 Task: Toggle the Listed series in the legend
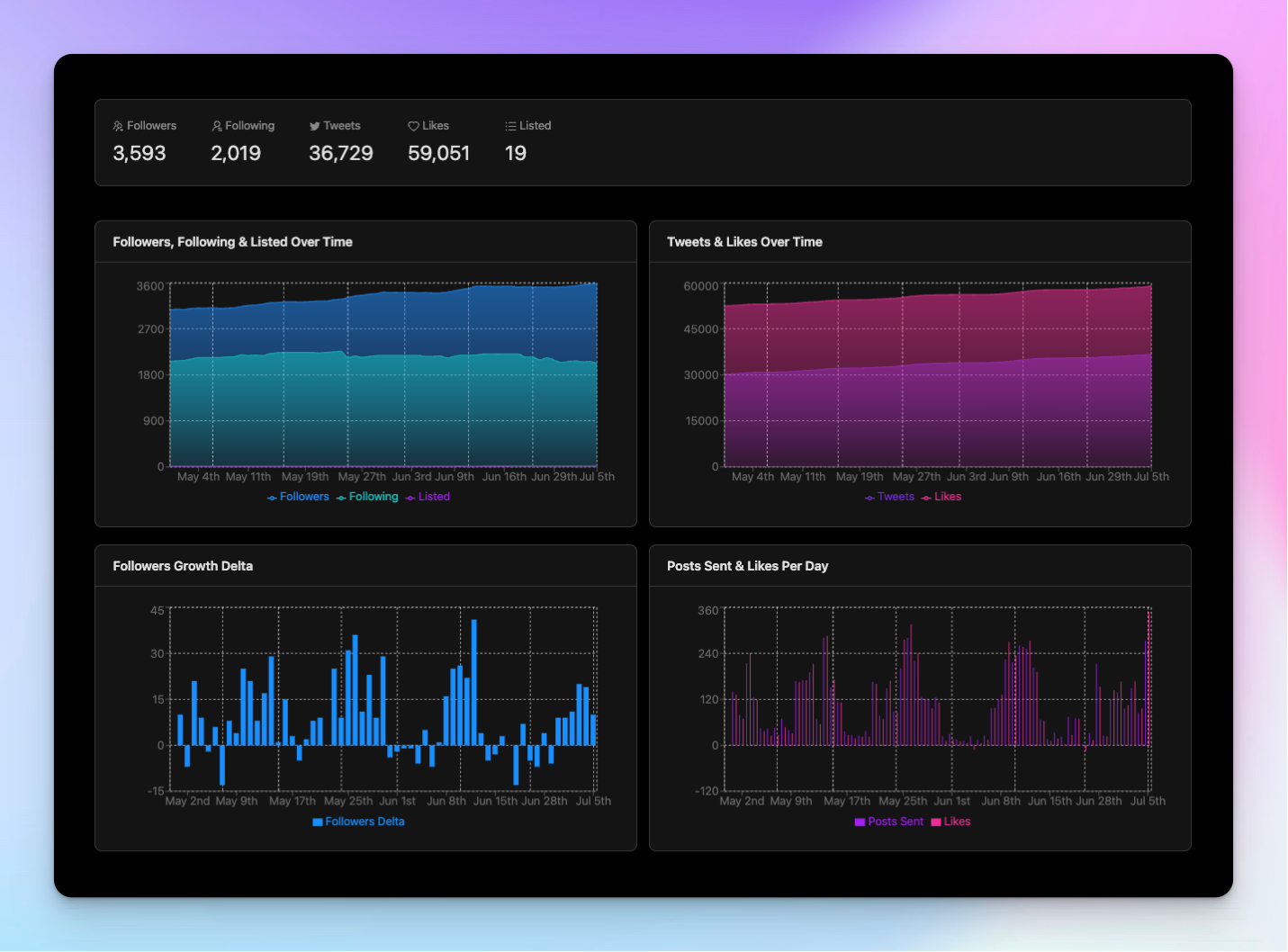point(428,497)
